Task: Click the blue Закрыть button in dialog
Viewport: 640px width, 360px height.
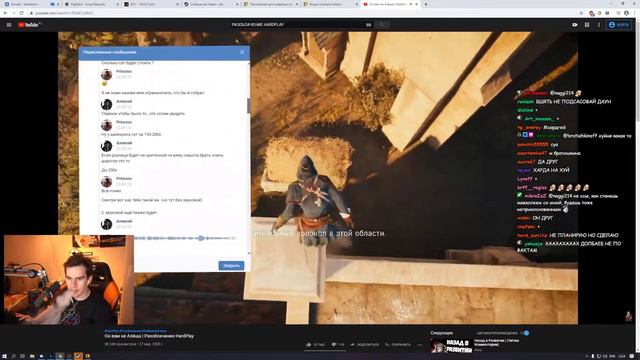Action: coord(231,266)
